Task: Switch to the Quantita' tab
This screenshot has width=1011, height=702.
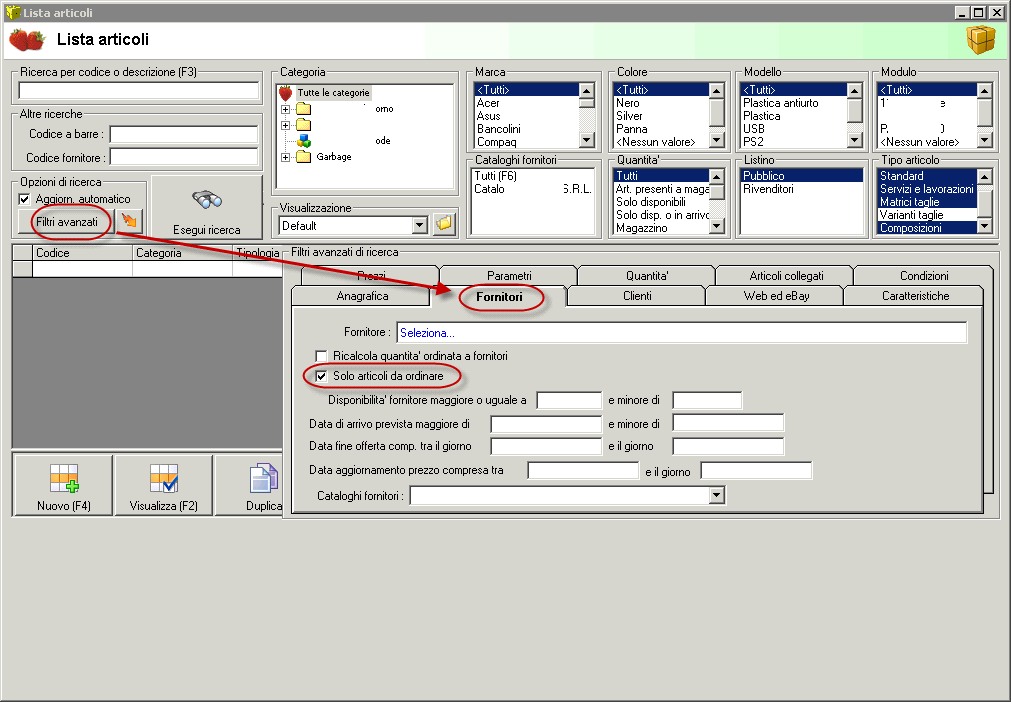Action: 647,276
